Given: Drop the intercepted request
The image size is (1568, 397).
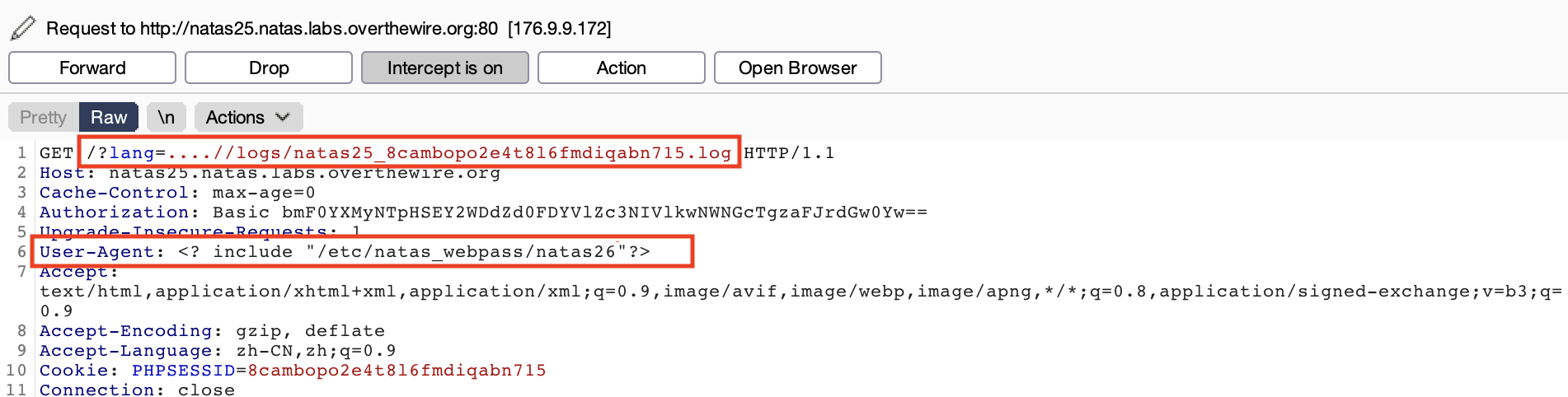Looking at the screenshot, I should tap(269, 68).
